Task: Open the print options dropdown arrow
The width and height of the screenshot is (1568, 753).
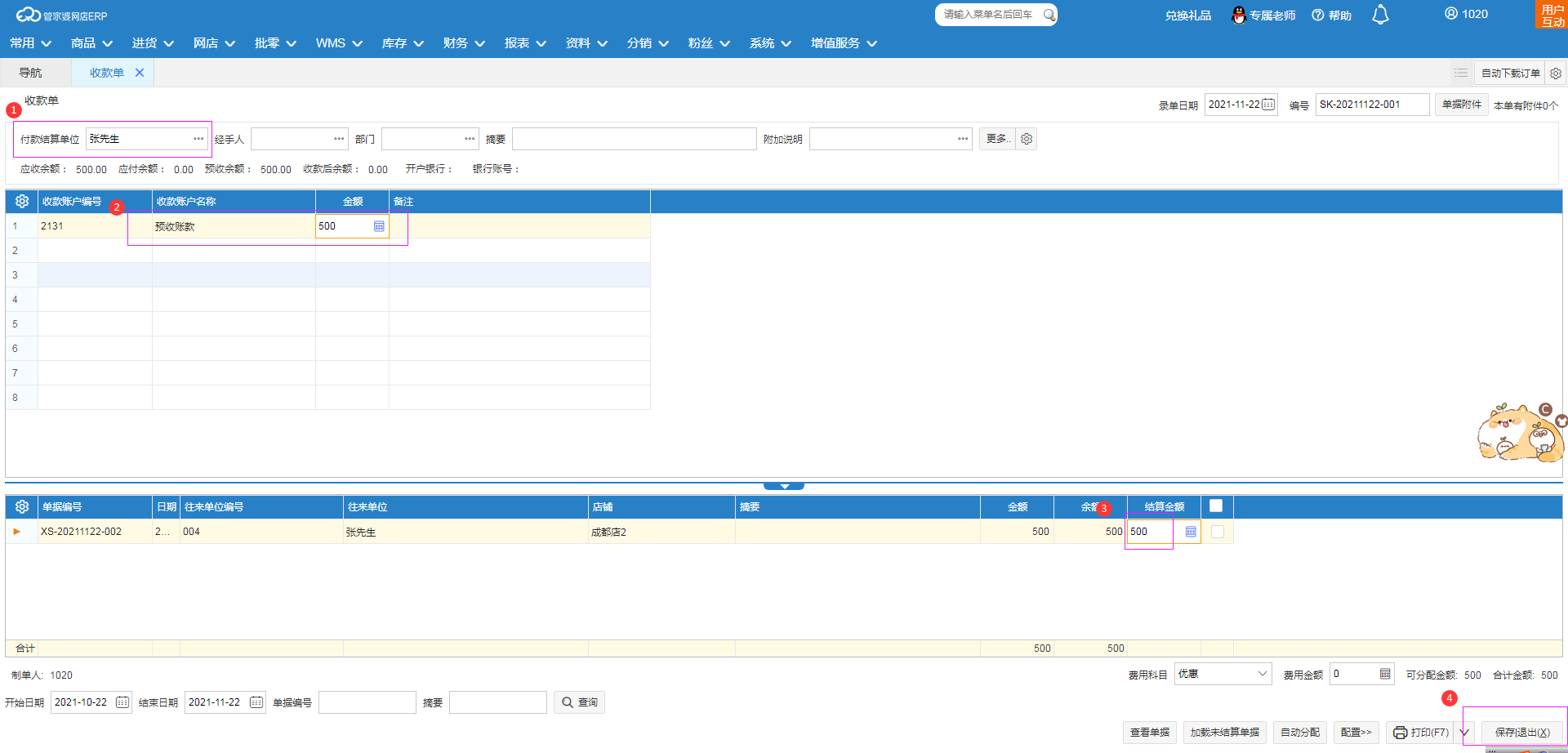Action: pyautogui.click(x=1464, y=733)
